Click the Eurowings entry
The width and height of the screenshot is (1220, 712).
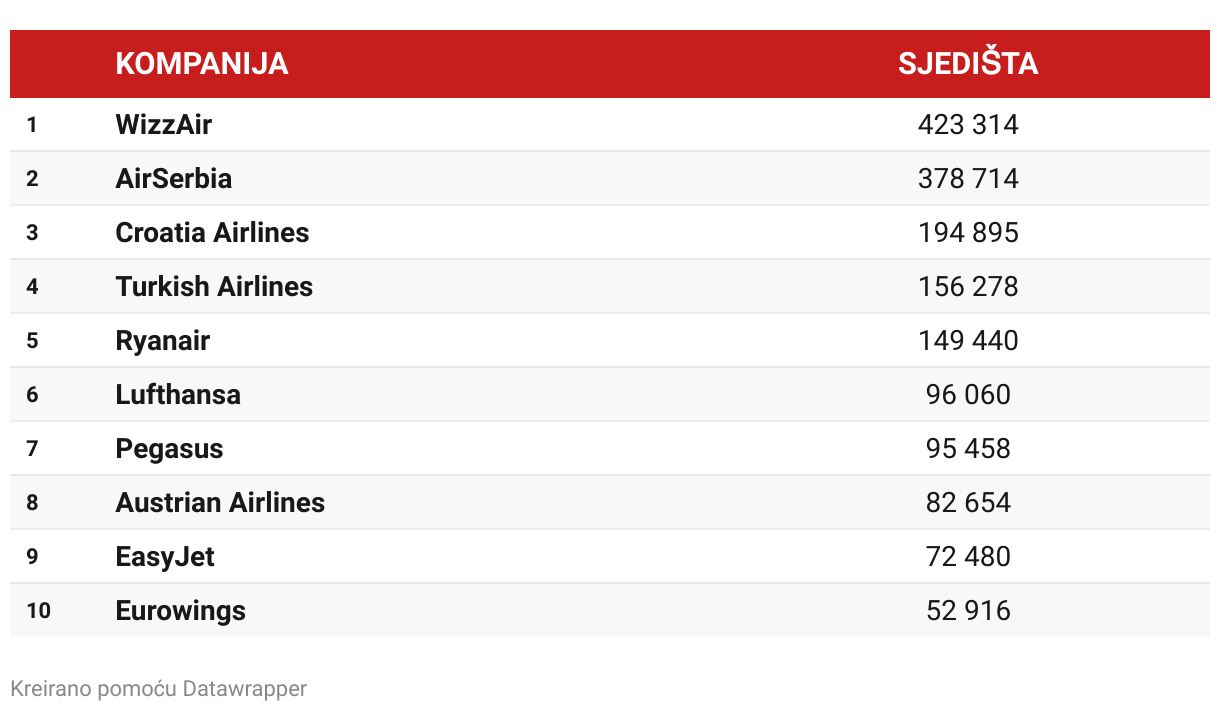pos(181,611)
